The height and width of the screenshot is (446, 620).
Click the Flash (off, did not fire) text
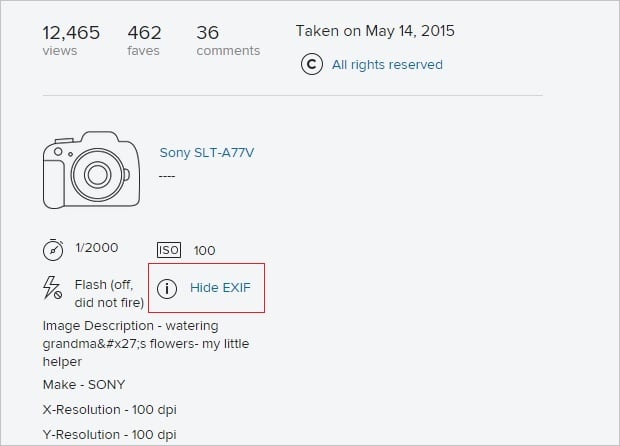point(109,293)
